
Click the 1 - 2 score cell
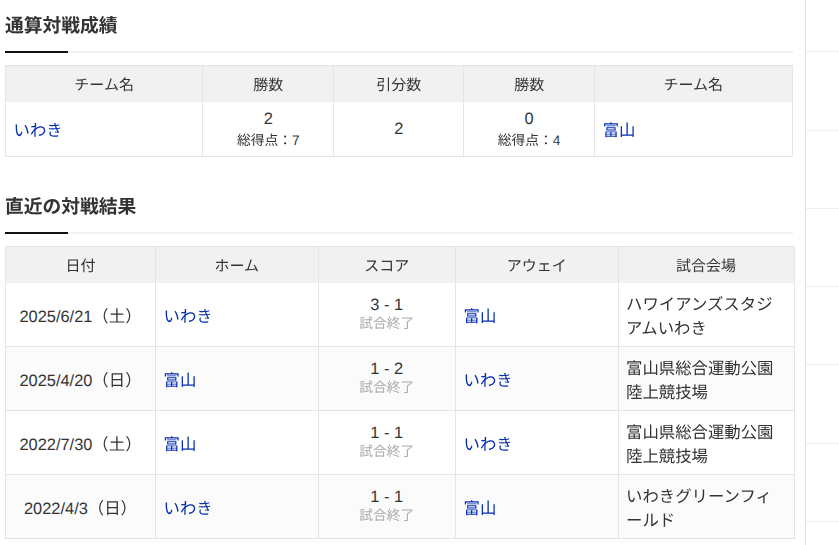pyautogui.click(x=387, y=379)
